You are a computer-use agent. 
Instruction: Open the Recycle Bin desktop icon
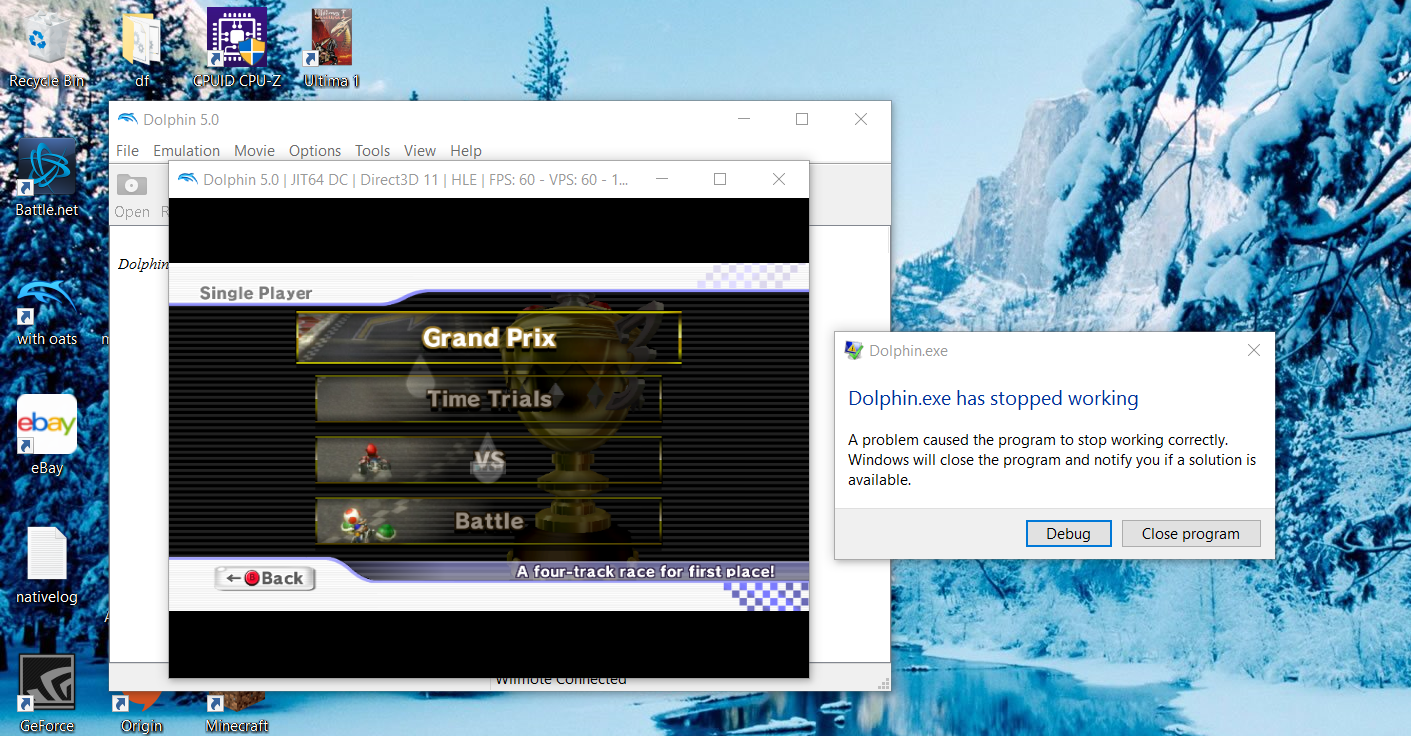pos(46,50)
